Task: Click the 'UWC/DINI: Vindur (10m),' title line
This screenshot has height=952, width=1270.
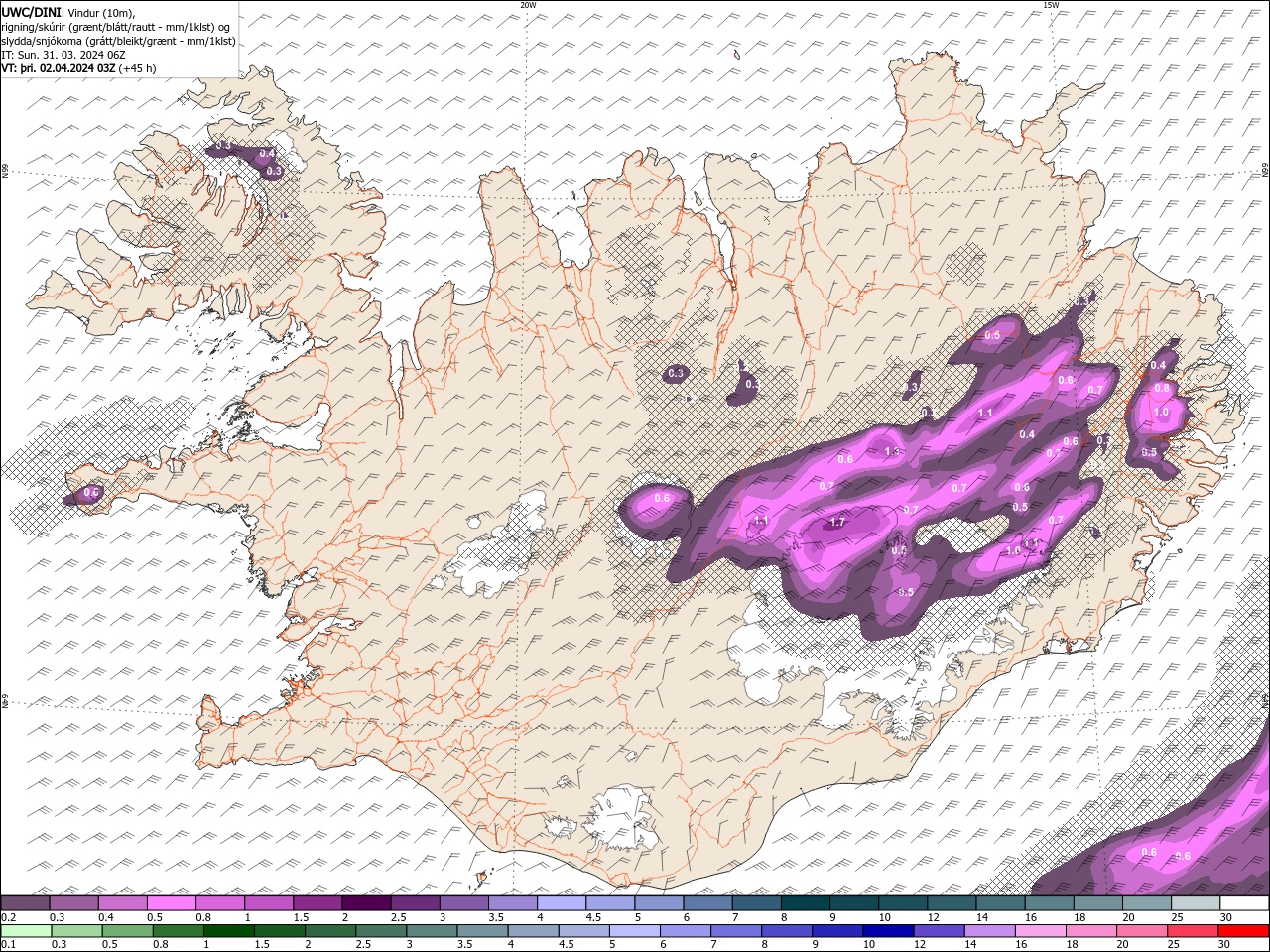Action: pos(67,12)
